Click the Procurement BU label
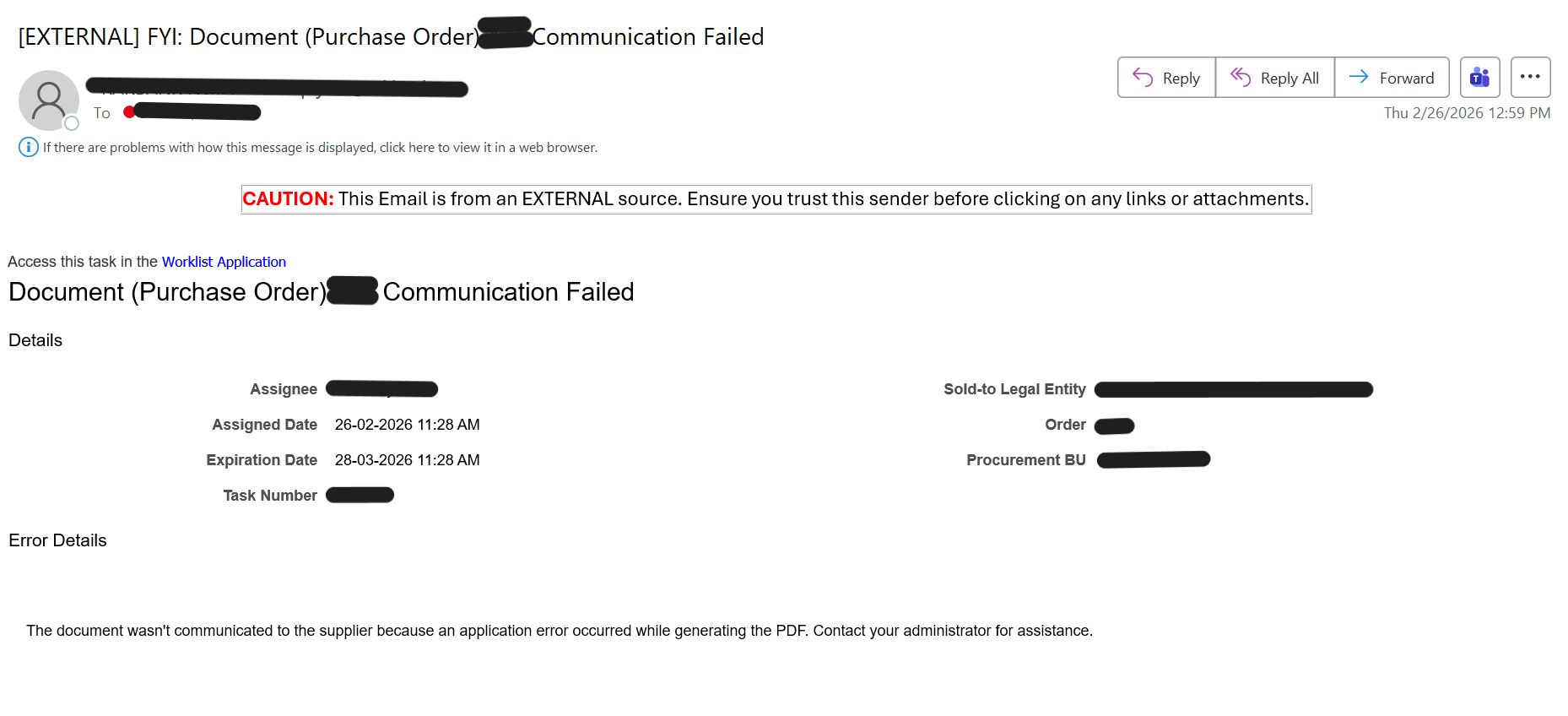 (1025, 460)
